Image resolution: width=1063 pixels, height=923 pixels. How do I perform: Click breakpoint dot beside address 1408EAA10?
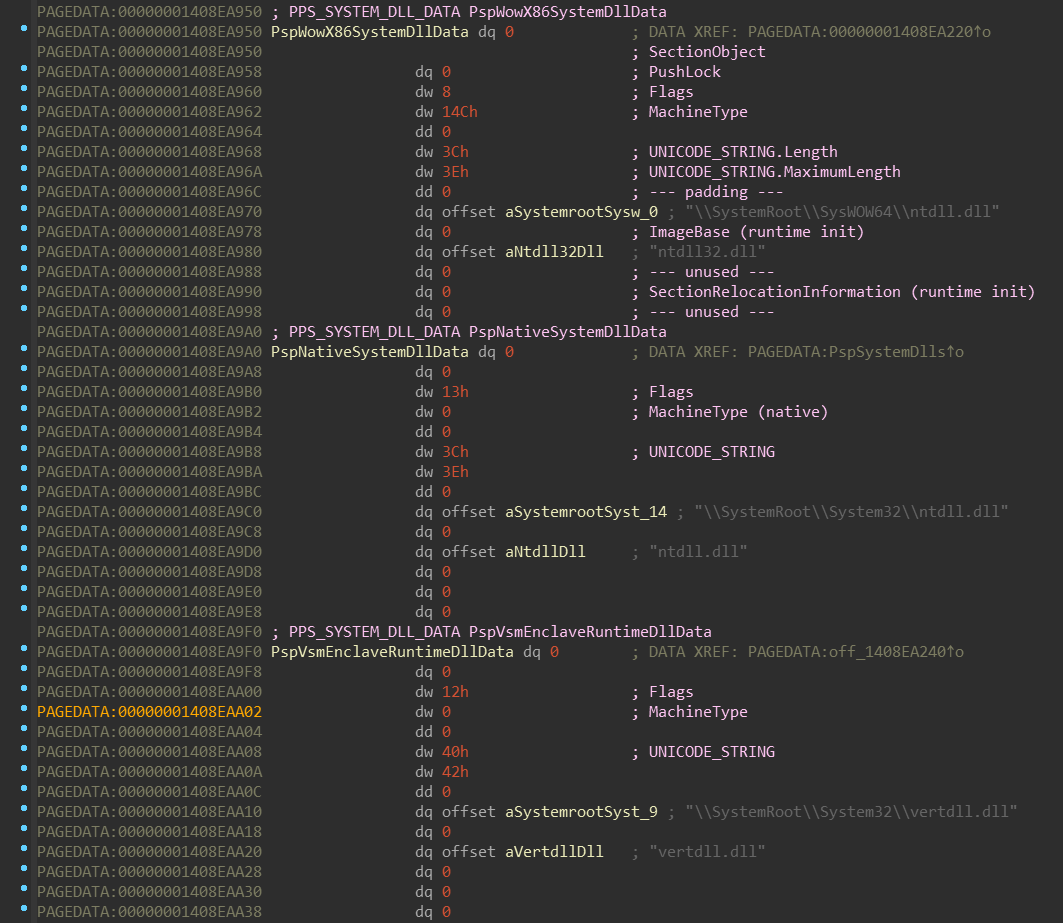coord(24,808)
